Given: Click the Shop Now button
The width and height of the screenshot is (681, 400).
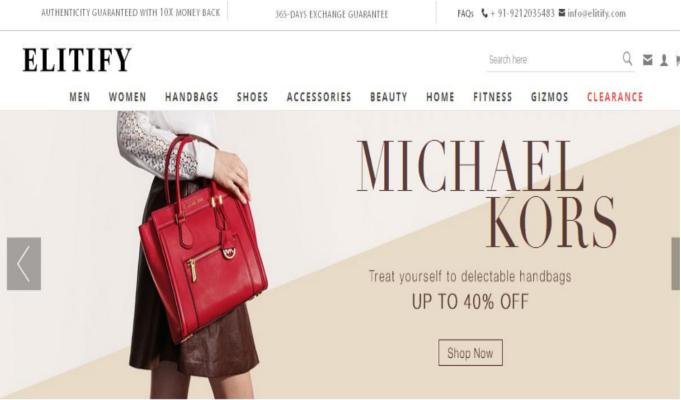Looking at the screenshot, I should [x=470, y=353].
